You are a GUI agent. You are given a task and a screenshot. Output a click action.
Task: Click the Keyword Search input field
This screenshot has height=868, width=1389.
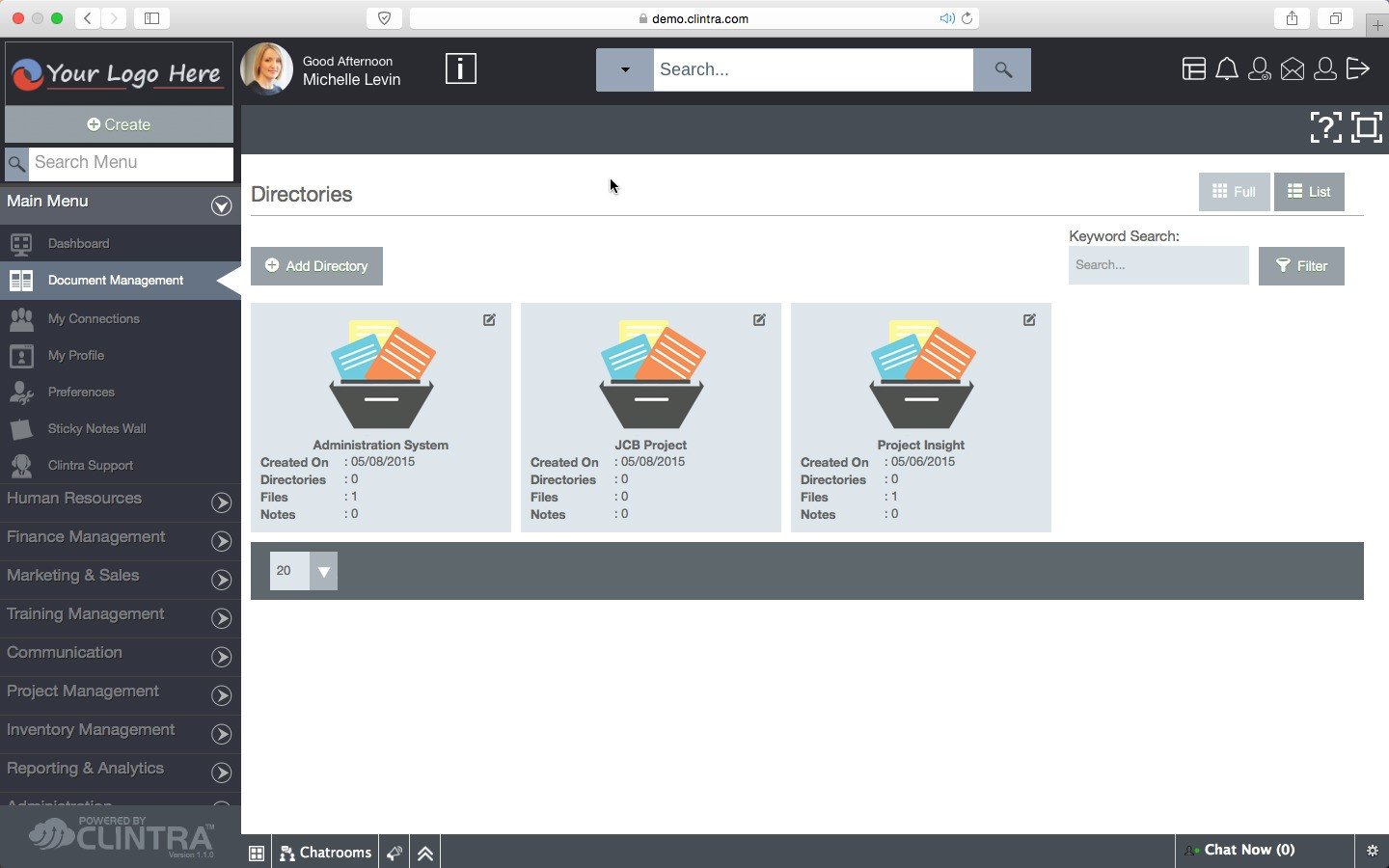(x=1158, y=265)
